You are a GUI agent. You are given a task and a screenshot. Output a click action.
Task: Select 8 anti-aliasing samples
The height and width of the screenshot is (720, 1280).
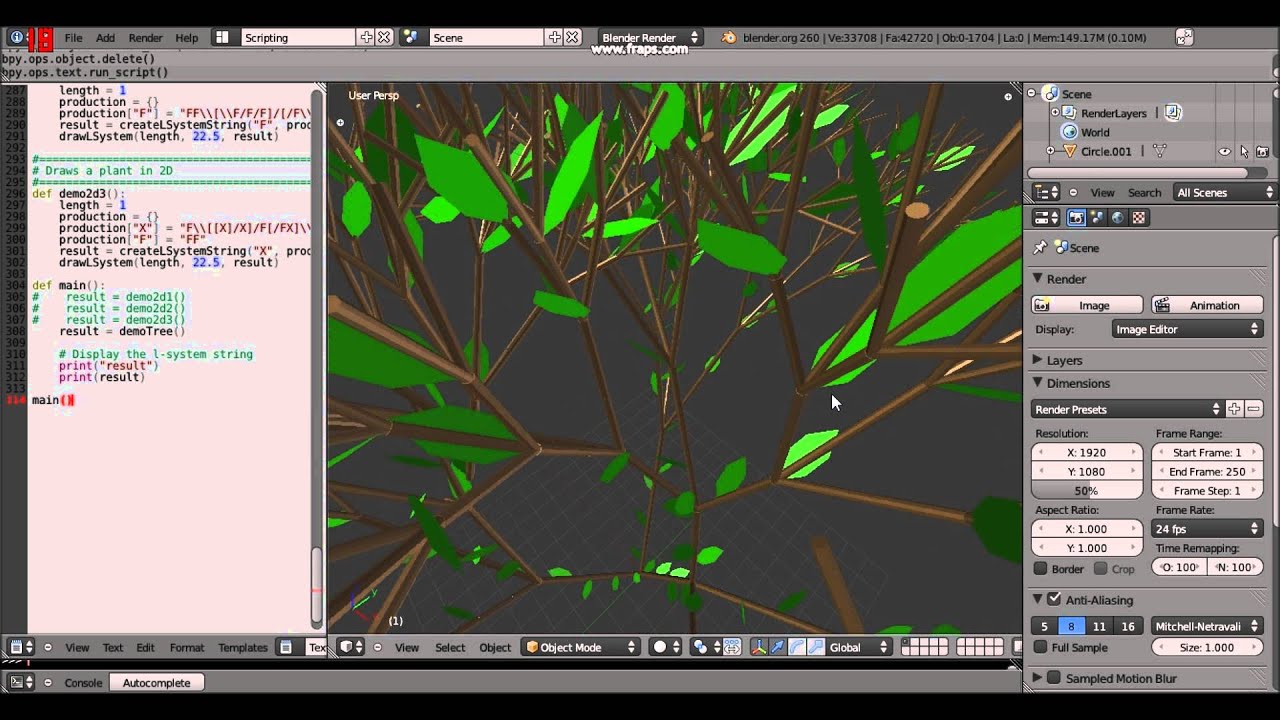tap(1072, 626)
